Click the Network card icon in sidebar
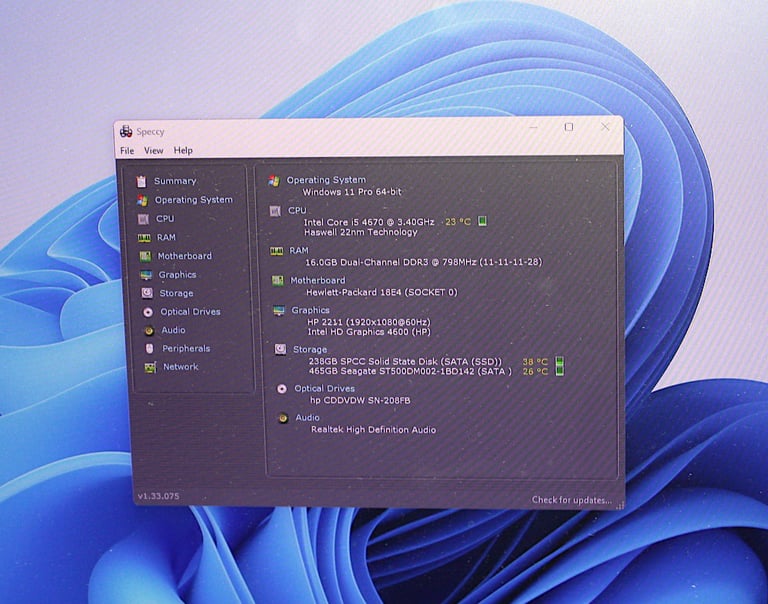The width and height of the screenshot is (768, 604). point(150,367)
